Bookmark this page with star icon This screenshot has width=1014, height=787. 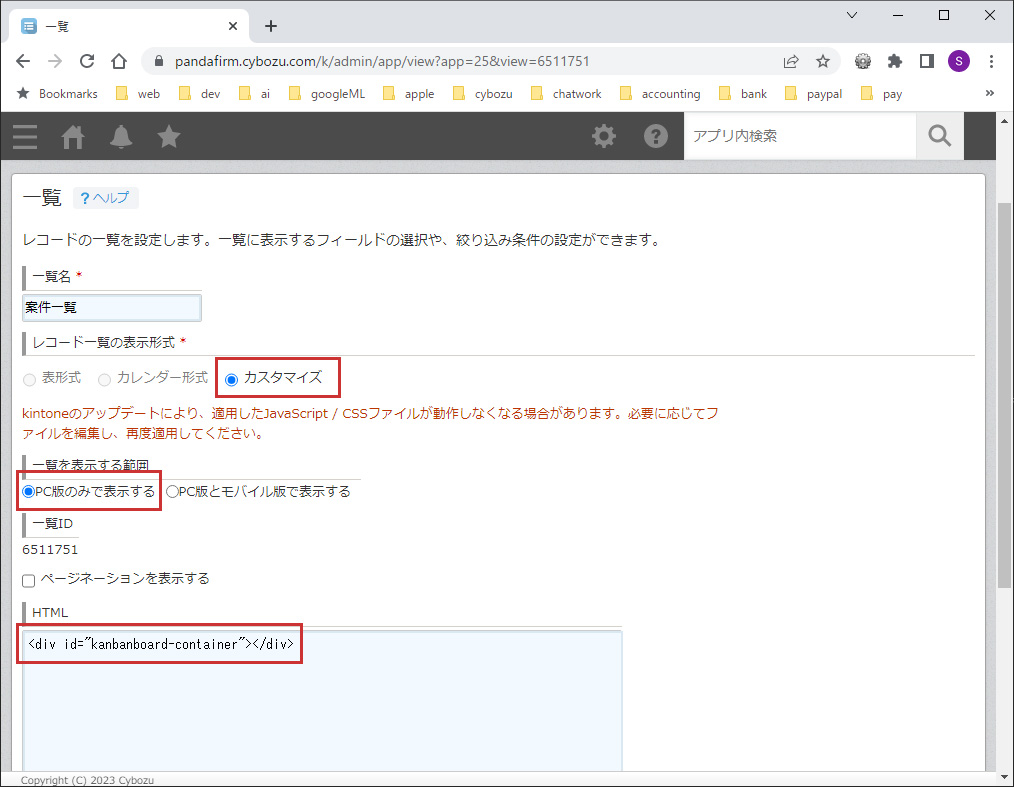[823, 61]
